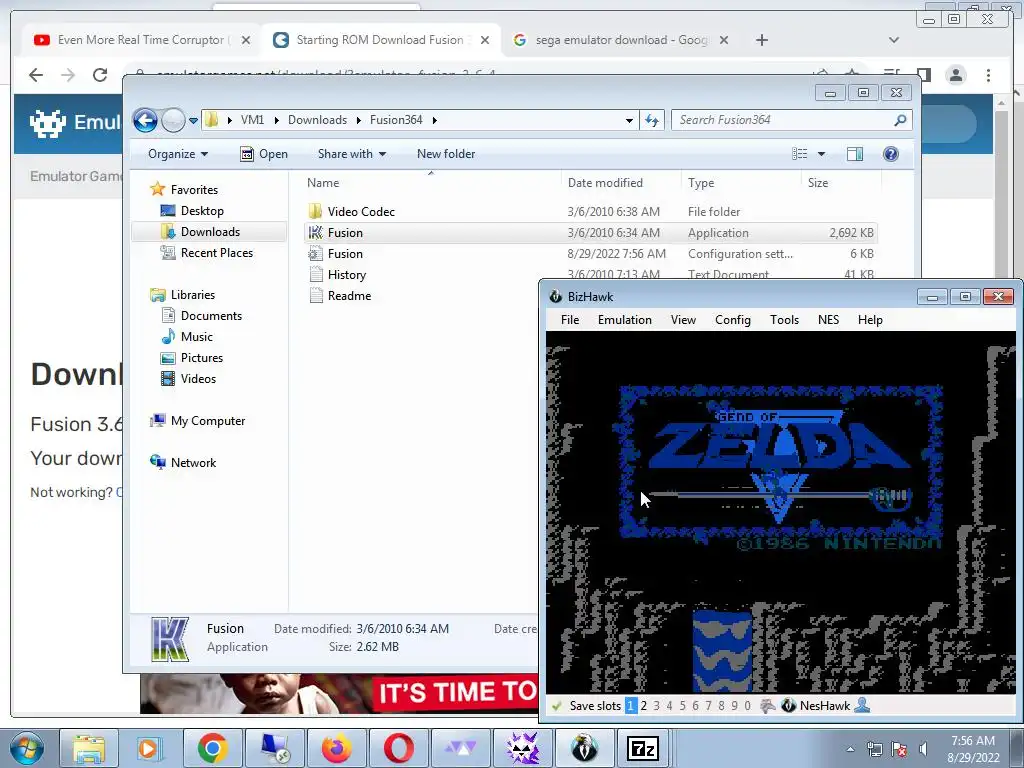Open 7-Zip from taskbar
The height and width of the screenshot is (768, 1024).
click(643, 748)
